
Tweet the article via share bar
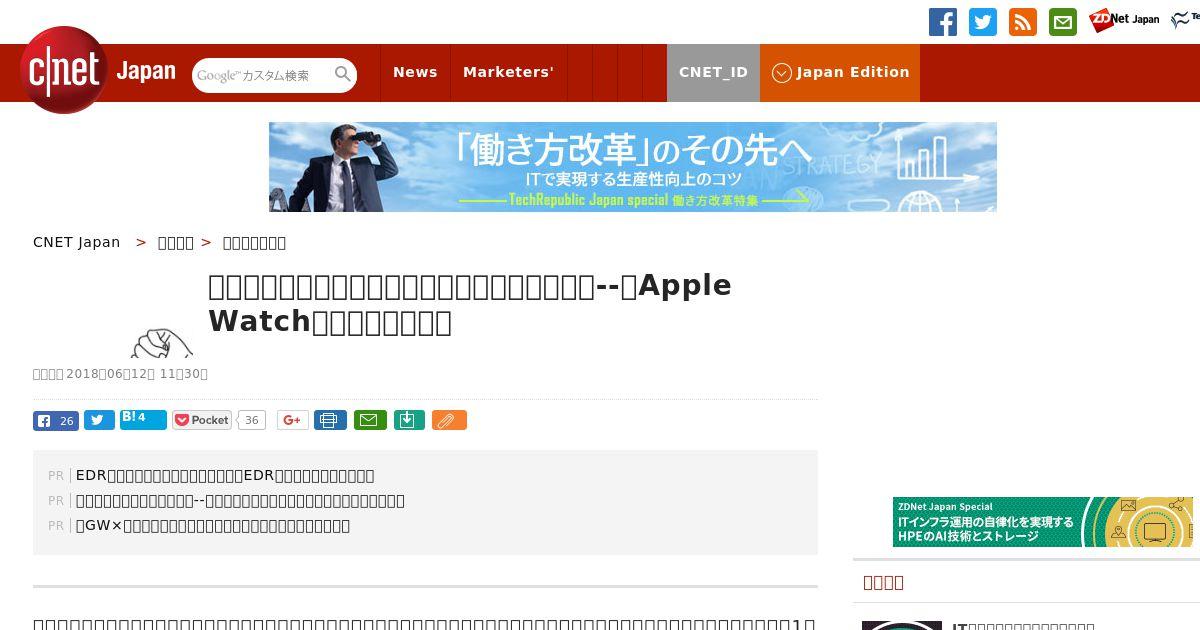coord(99,420)
